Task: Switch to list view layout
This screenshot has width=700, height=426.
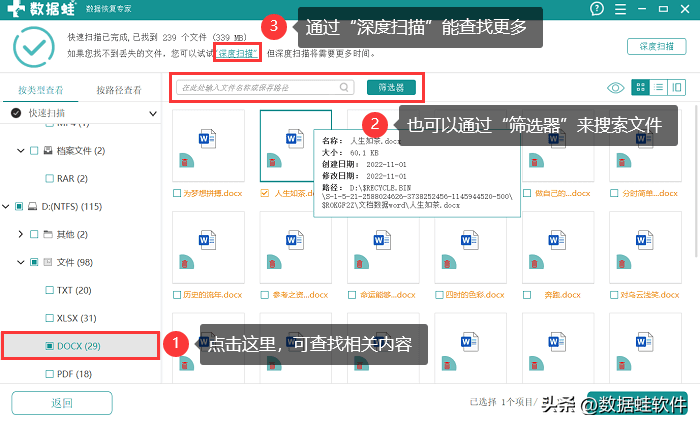Action: 659,87
